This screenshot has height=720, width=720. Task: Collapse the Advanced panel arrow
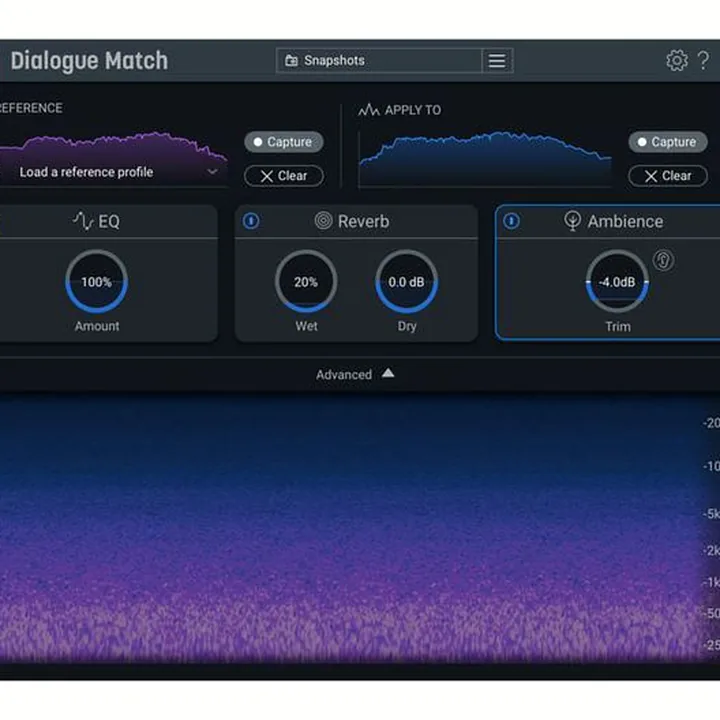click(388, 373)
